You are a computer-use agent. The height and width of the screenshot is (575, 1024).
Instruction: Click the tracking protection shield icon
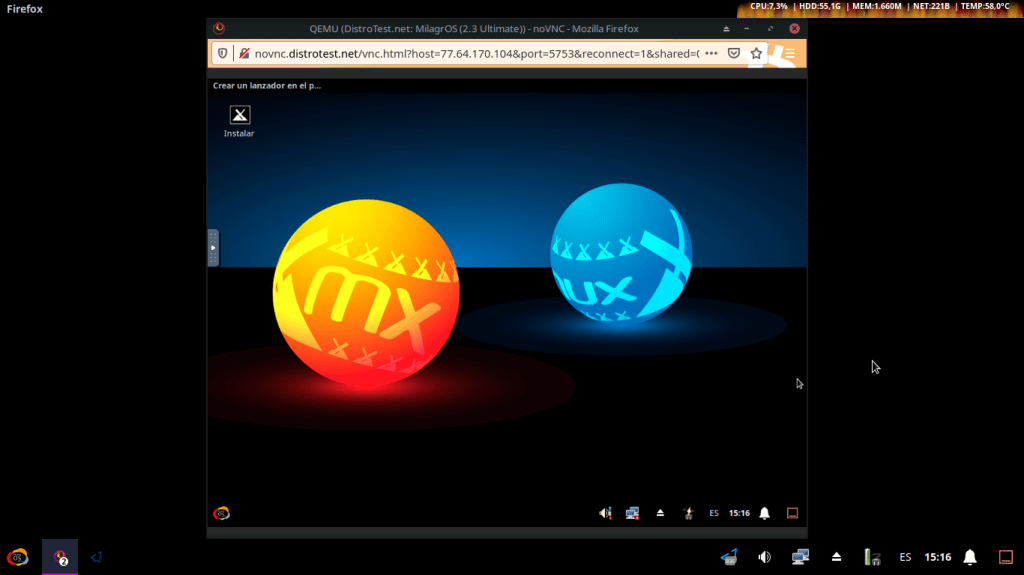point(220,53)
